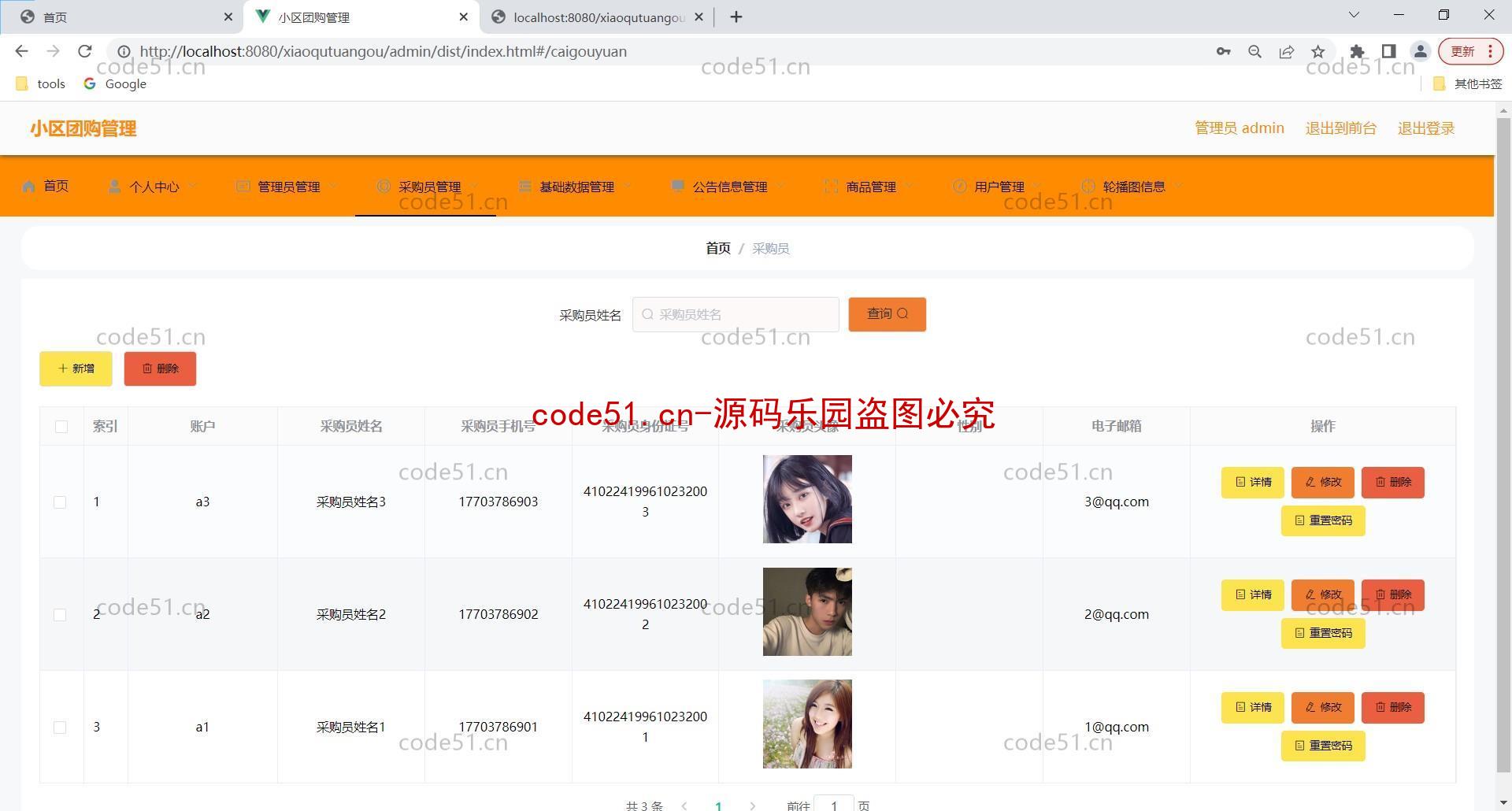This screenshot has width=1512, height=811.
Task: Expand the 采购员管理 dropdown arrow
Action: coord(474,187)
